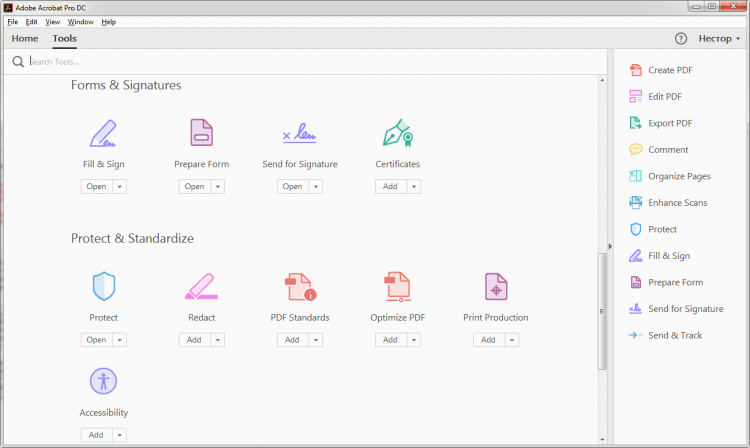The height and width of the screenshot is (448, 750).
Task: Switch to the Tools tab
Action: pos(65,39)
